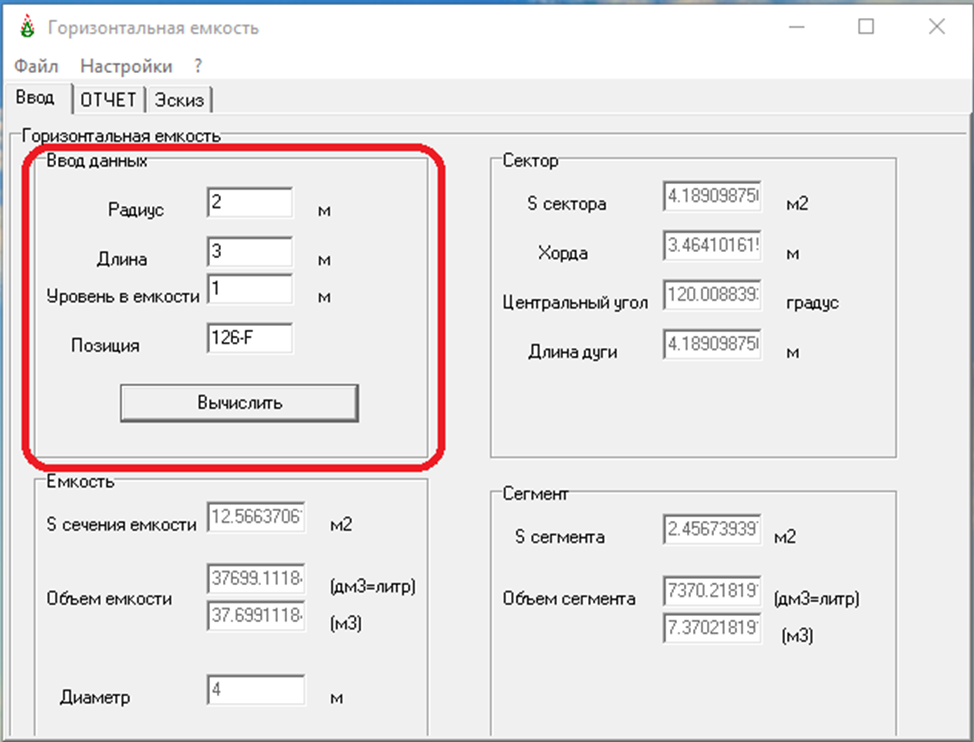Switch to the Ввод tab
Screen dimensions: 974x742
(37, 97)
